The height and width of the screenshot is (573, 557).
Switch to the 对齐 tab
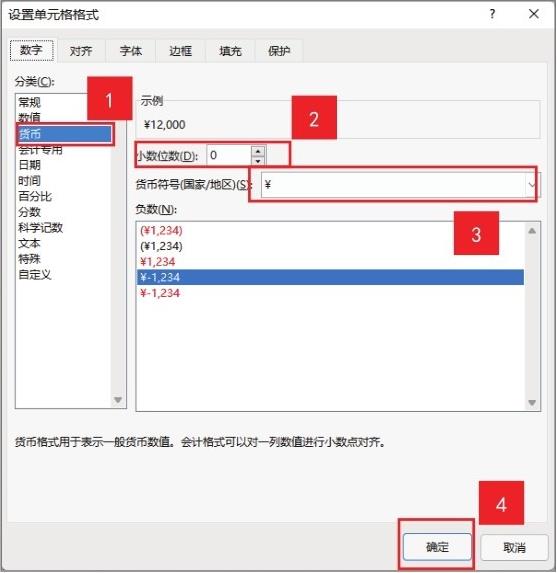(x=81, y=51)
